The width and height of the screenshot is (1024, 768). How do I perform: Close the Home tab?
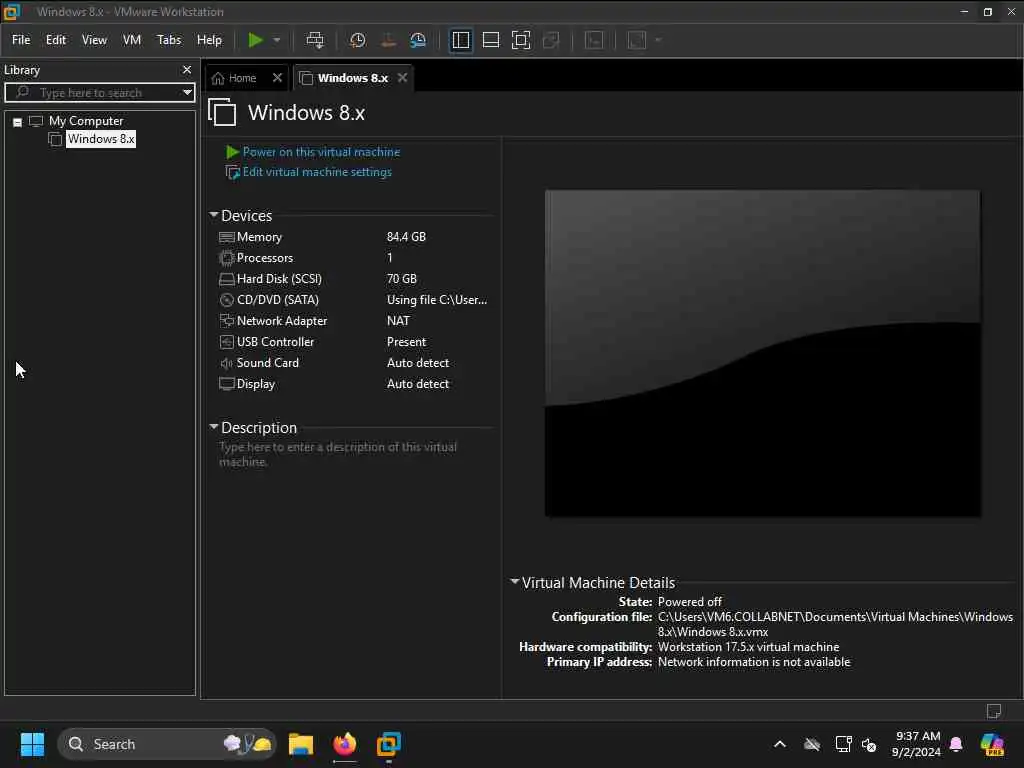[277, 78]
